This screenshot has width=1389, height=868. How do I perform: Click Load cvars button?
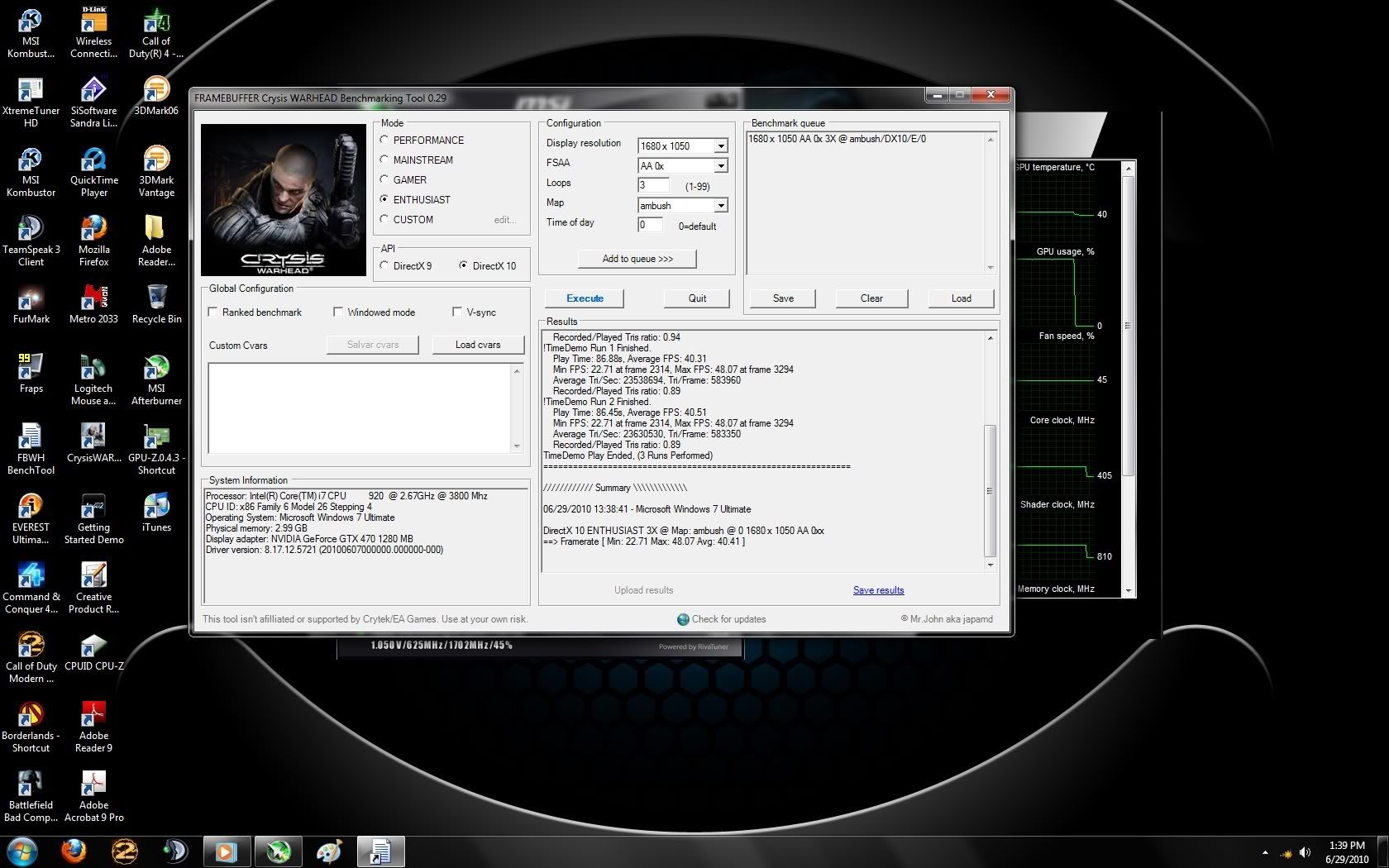tap(478, 345)
